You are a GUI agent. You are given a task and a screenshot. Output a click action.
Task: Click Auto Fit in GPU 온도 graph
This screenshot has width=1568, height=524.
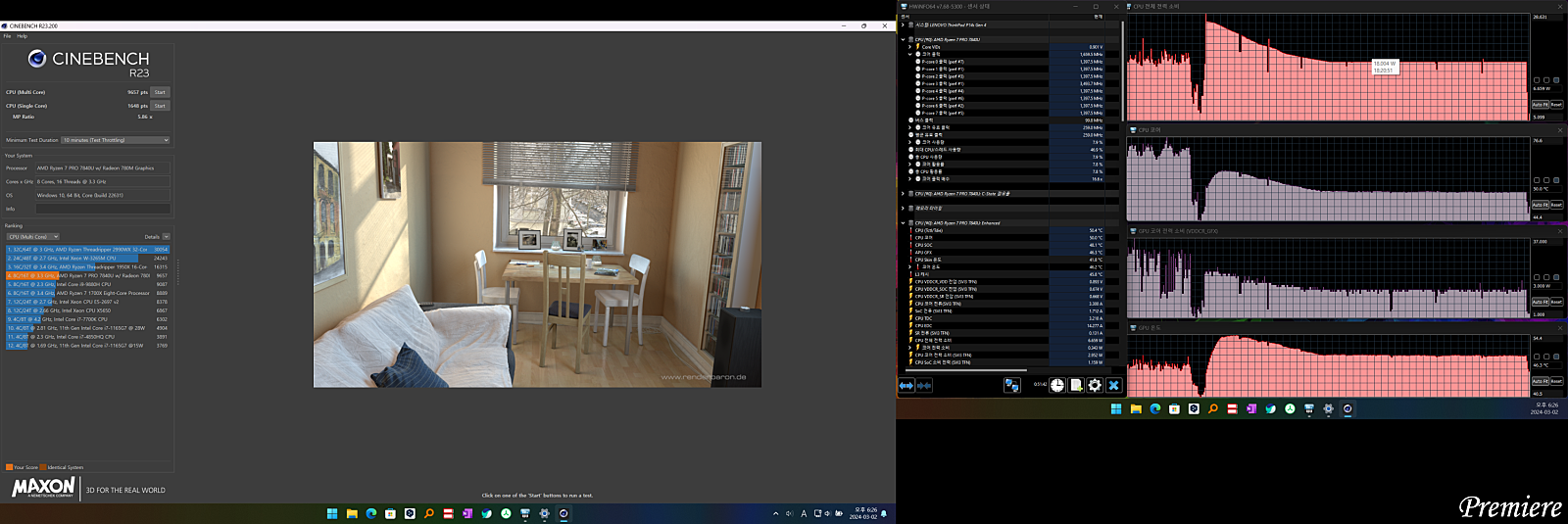1540,381
